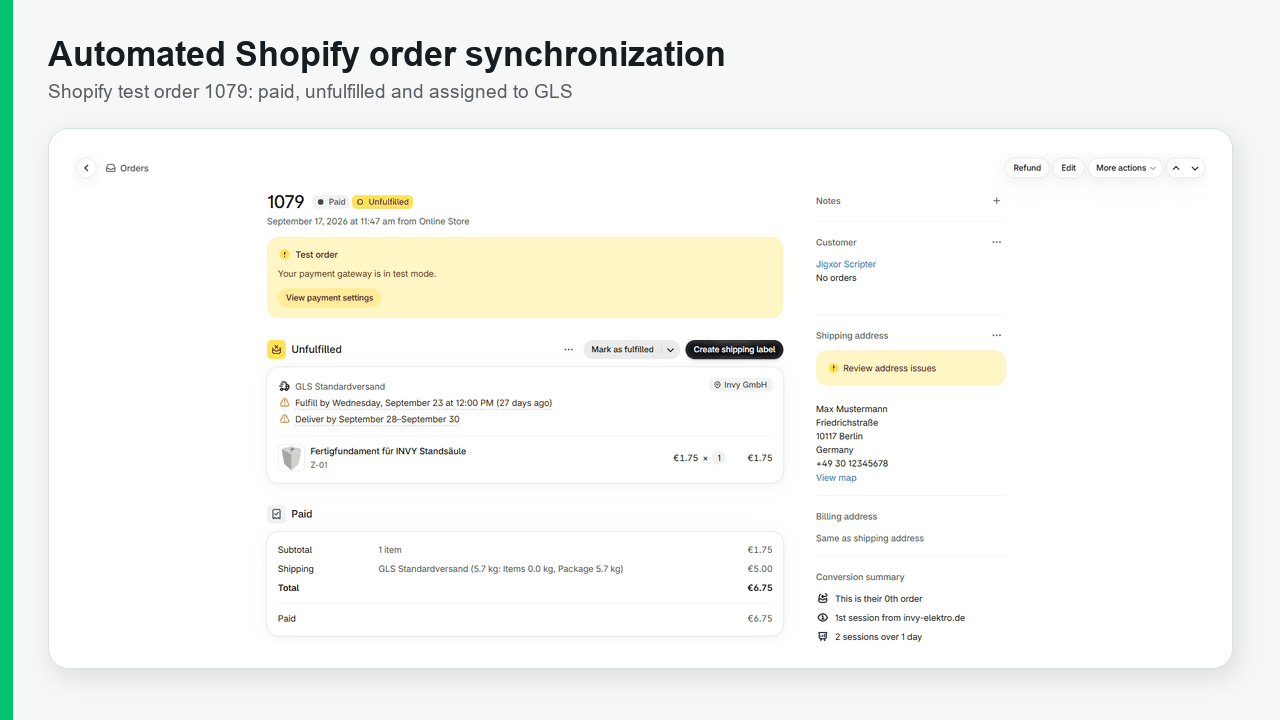Viewport: 1280px width, 720px height.
Task: Click the order number 1079 heading
Action: 286,202
